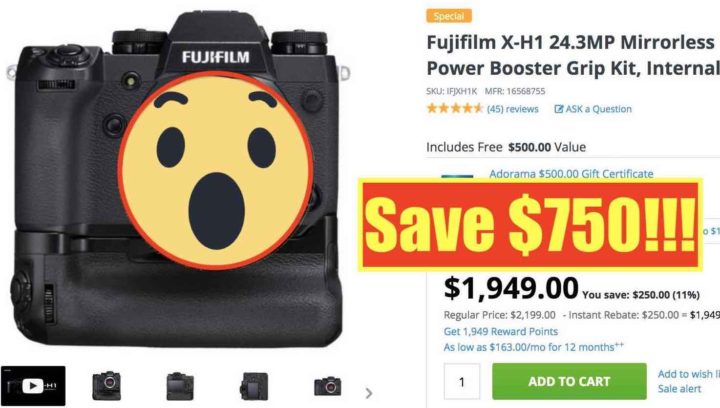Click the orange Special badge

coord(449,16)
